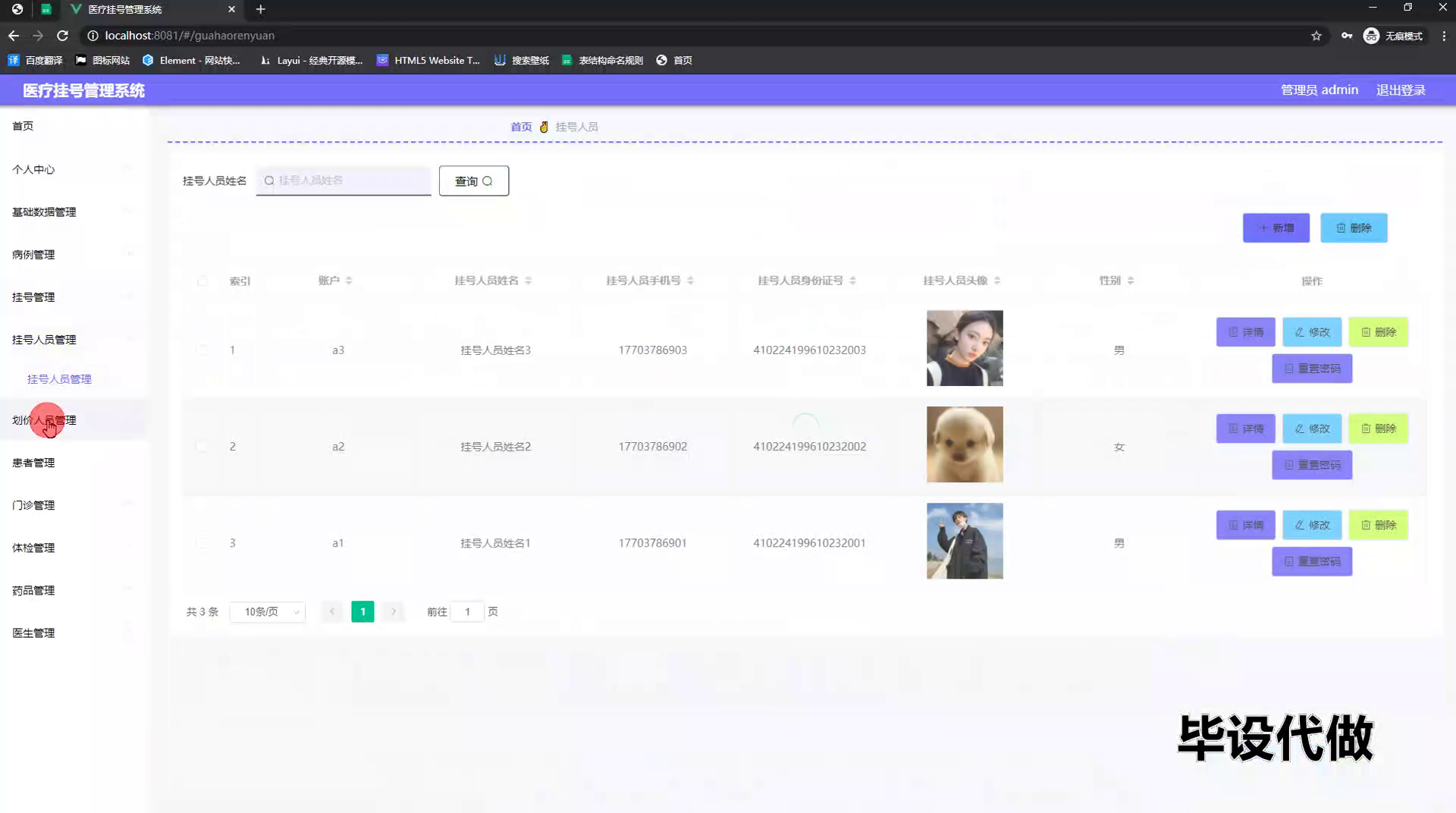
Task: Click the 挂号人员姓名 search input
Action: 344,180
